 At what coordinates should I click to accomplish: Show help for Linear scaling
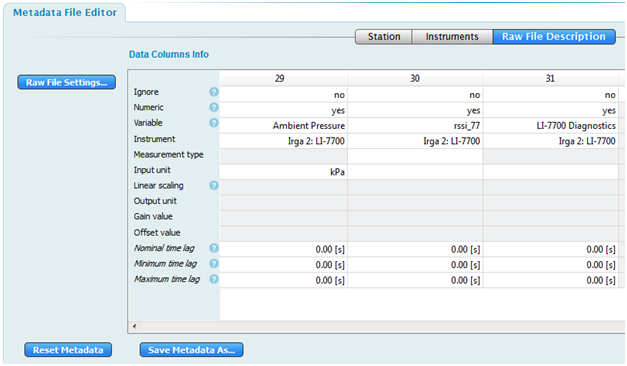(214, 185)
